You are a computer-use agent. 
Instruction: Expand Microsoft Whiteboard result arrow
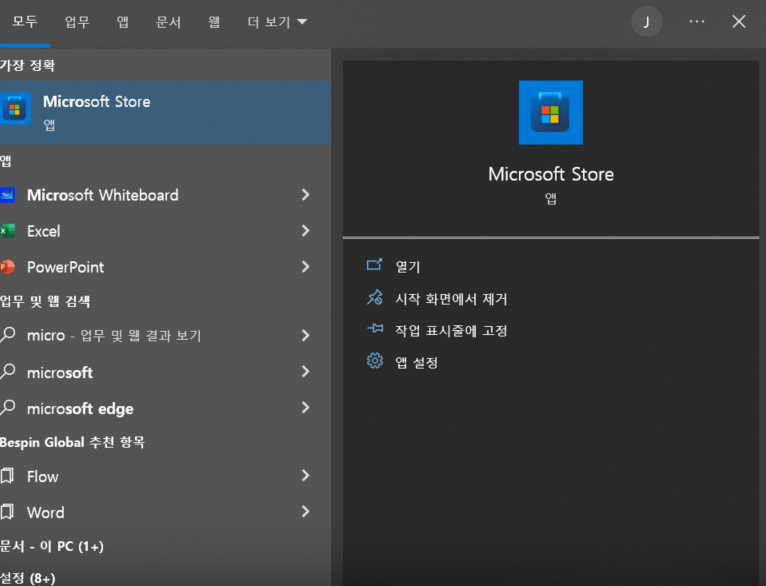tap(306, 195)
